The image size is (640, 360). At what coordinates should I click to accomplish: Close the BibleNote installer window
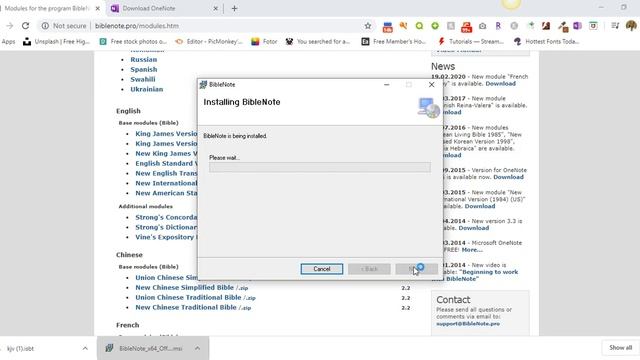(431, 84)
